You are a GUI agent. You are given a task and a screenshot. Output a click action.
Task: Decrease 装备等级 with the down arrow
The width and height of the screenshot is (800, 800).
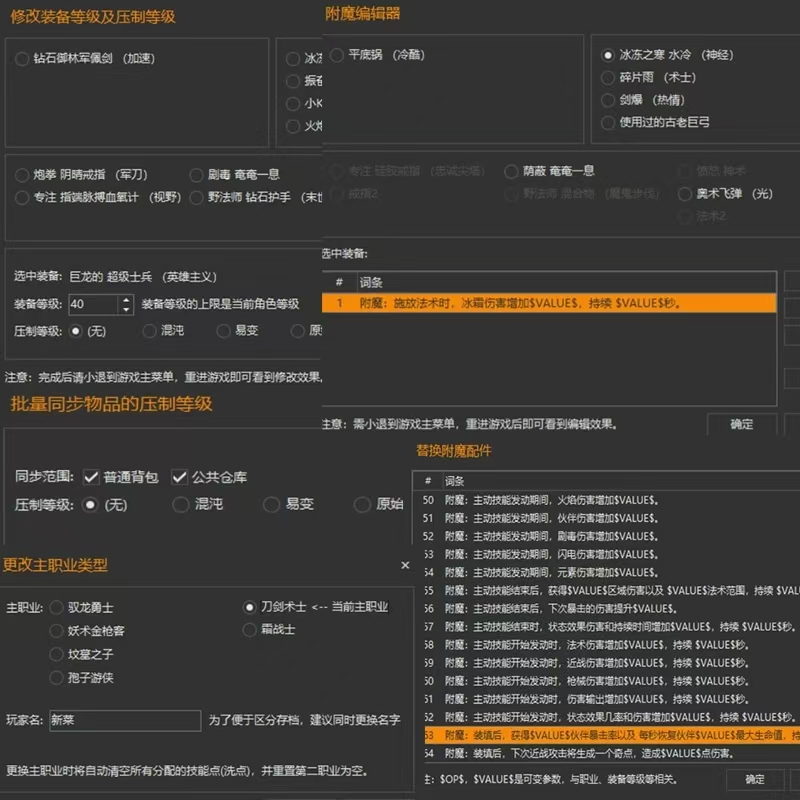click(126, 310)
